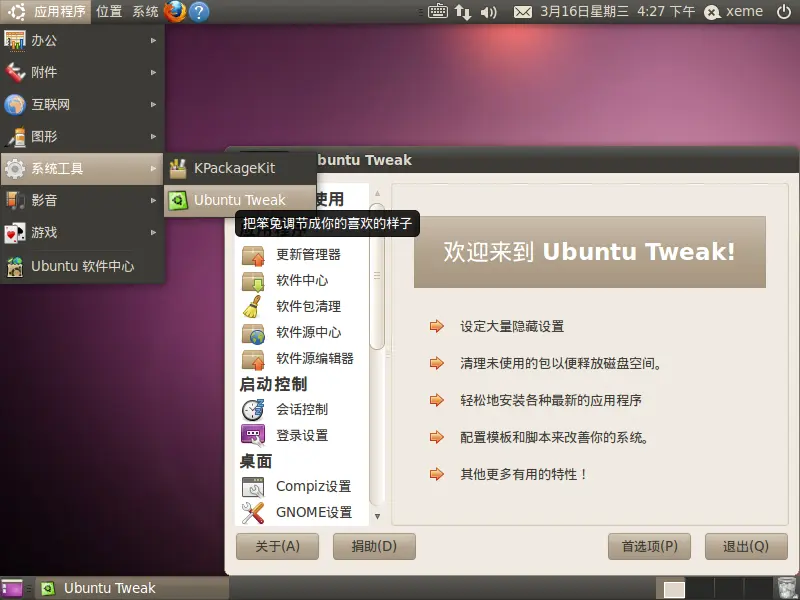800x600 pixels.
Task: Click the sidebar scroll down arrow
Action: 377,516
